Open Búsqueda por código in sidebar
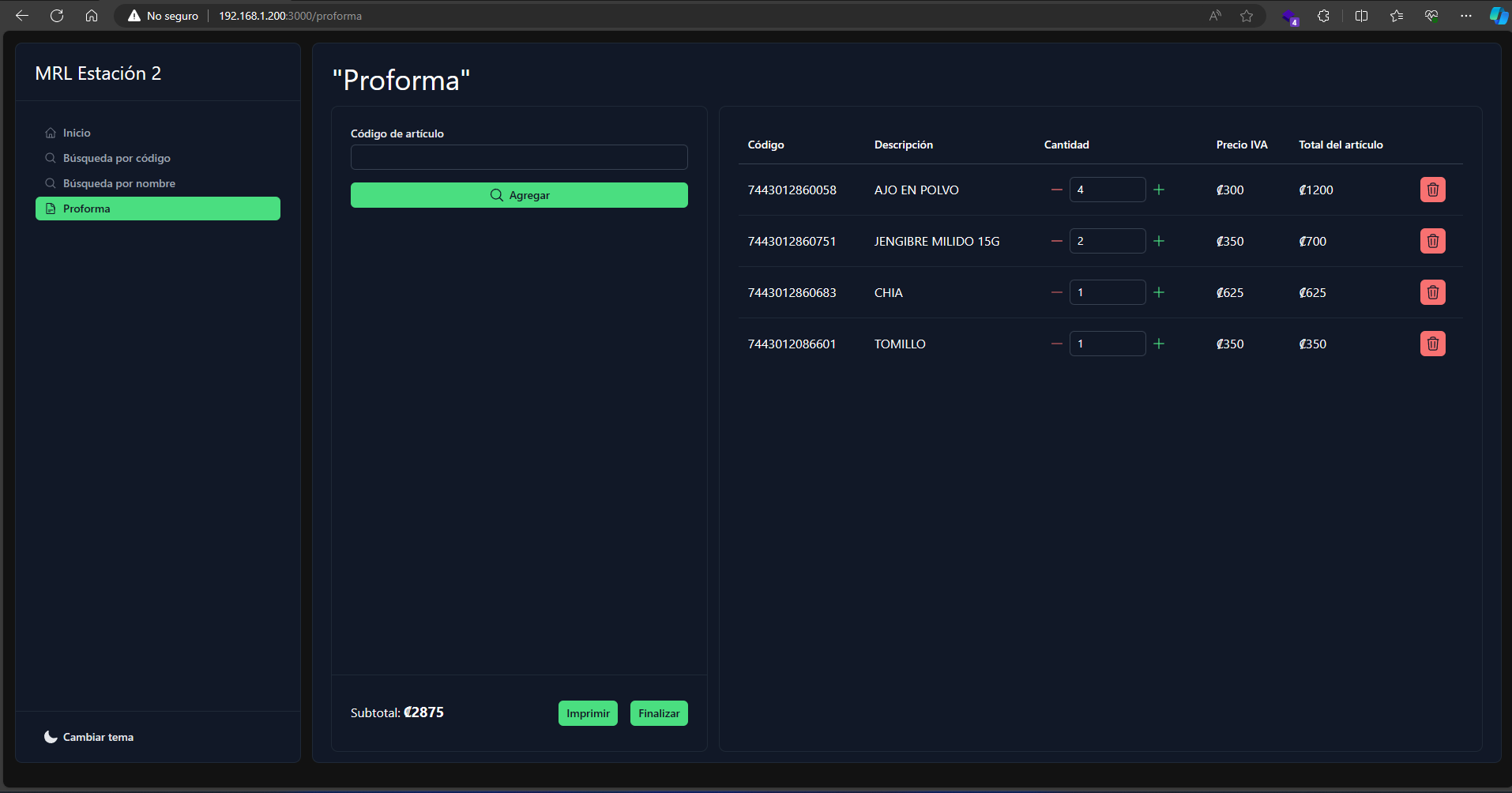This screenshot has width=1512, height=793. (158, 158)
